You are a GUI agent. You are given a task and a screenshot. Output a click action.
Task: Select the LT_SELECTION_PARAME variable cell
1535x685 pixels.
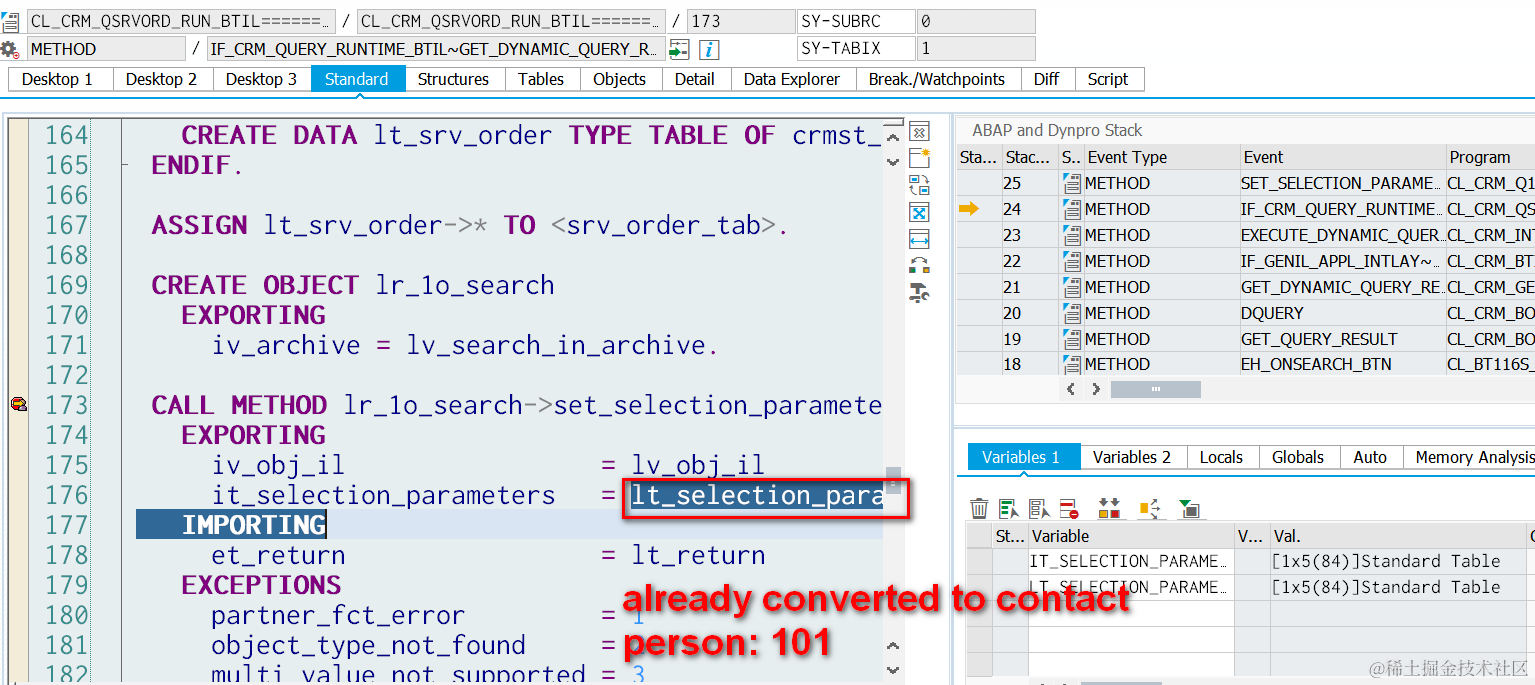tap(1131, 587)
